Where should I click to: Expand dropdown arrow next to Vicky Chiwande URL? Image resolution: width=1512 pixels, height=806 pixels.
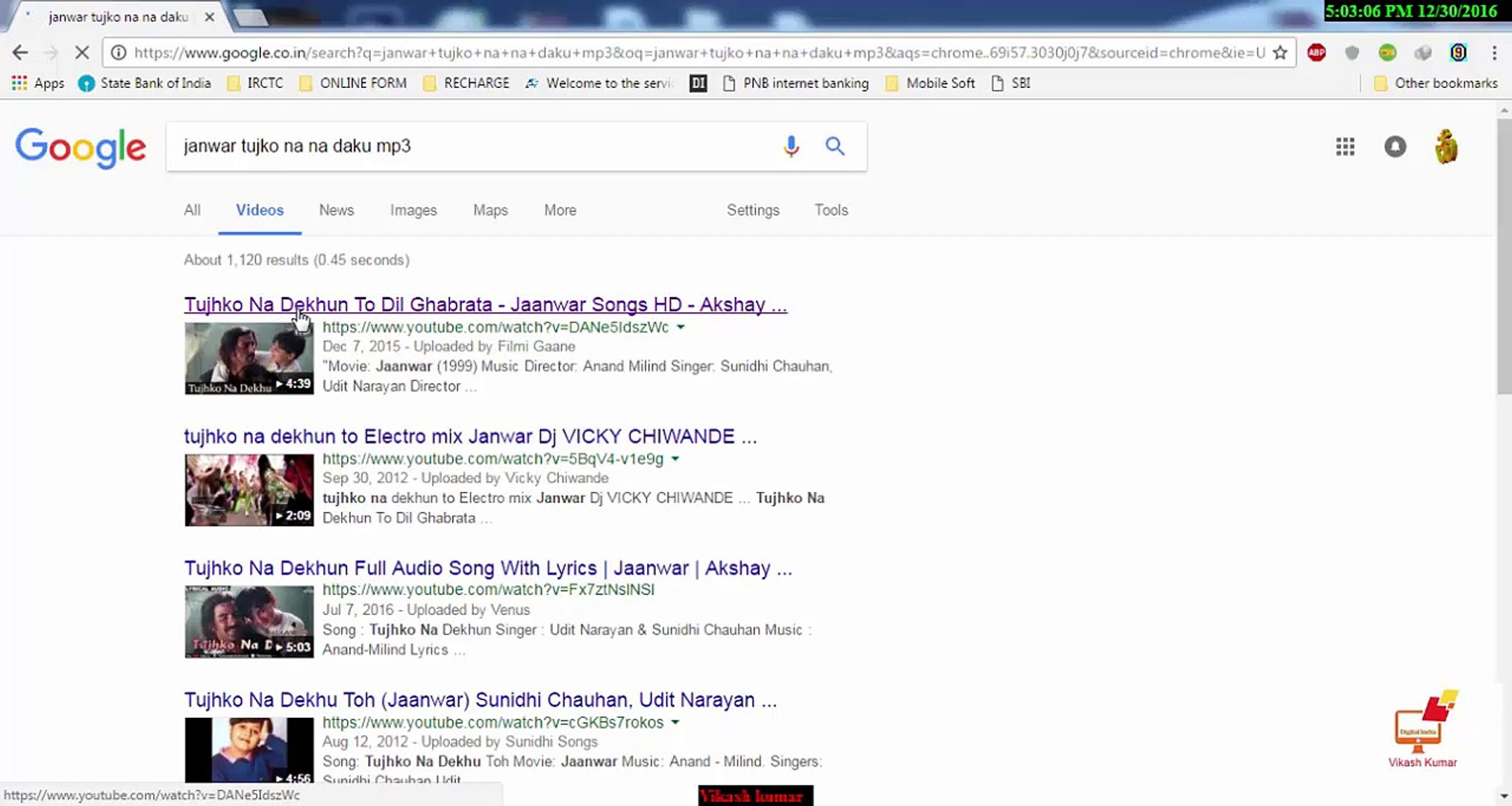click(675, 459)
